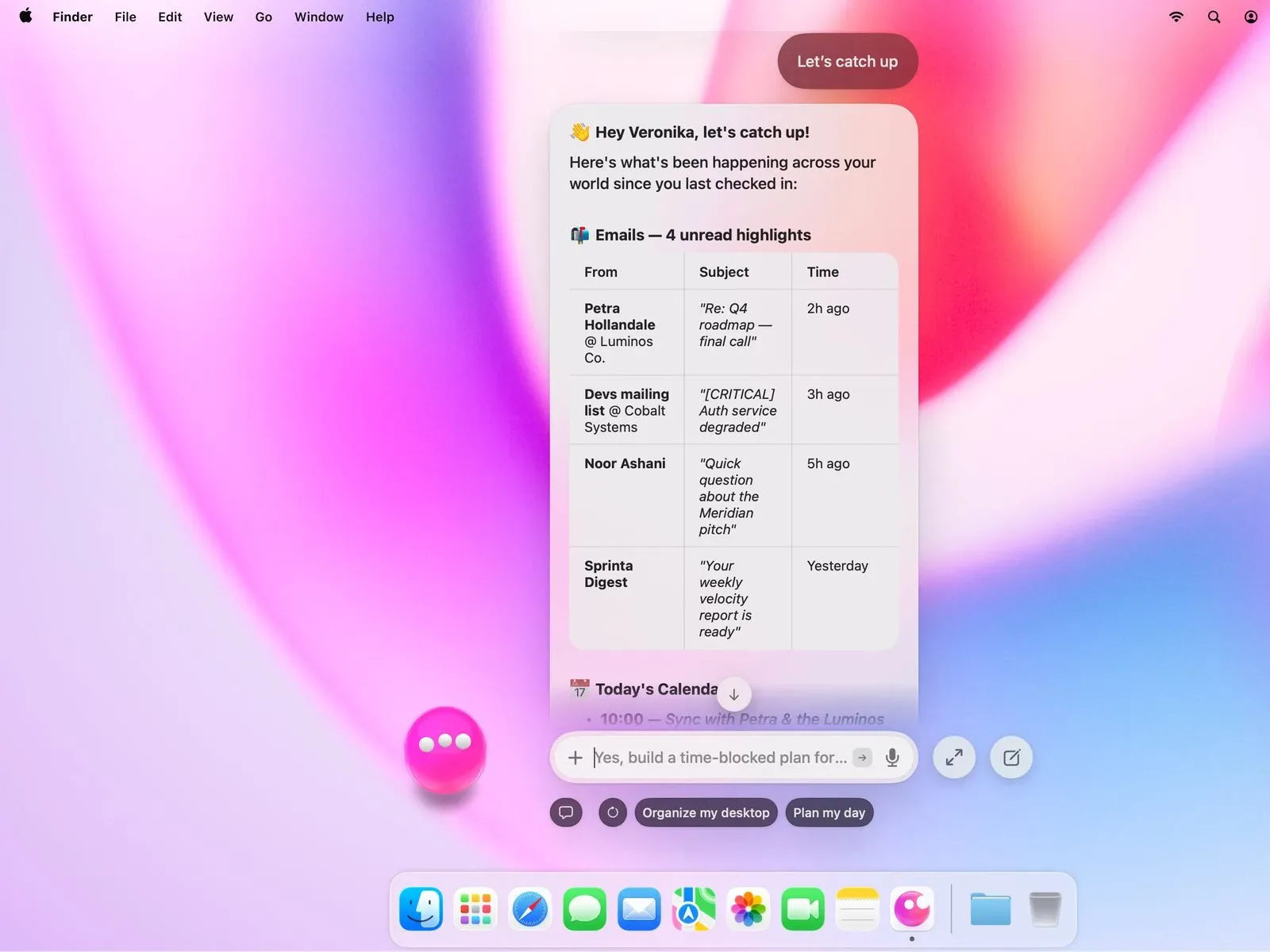1270x952 pixels.
Task: Open Photos from the dock
Action: tap(748, 909)
